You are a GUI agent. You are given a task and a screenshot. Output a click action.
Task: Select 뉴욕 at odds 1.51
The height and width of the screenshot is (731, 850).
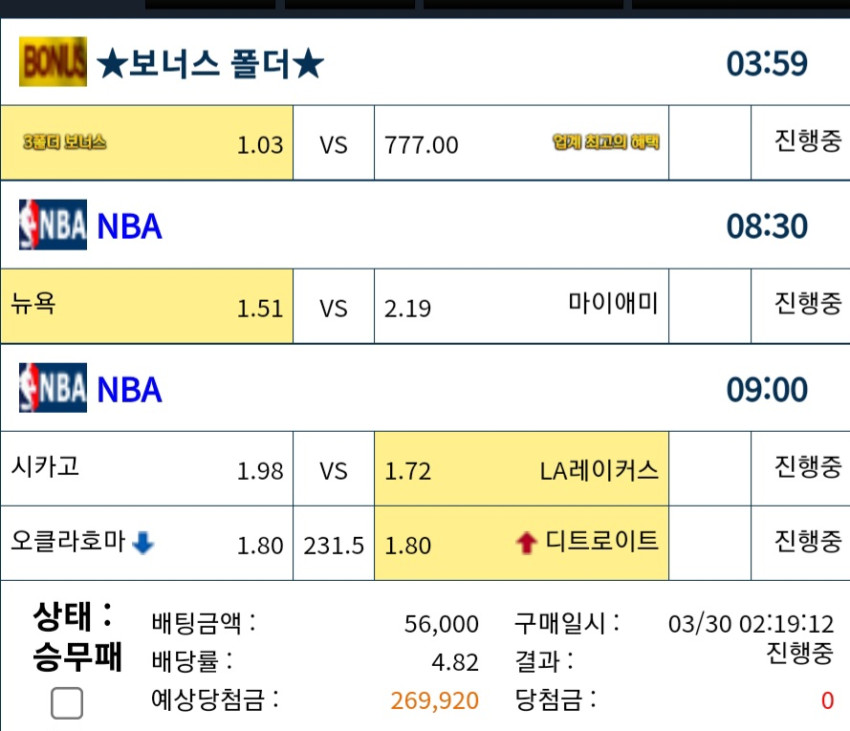[x=147, y=306]
